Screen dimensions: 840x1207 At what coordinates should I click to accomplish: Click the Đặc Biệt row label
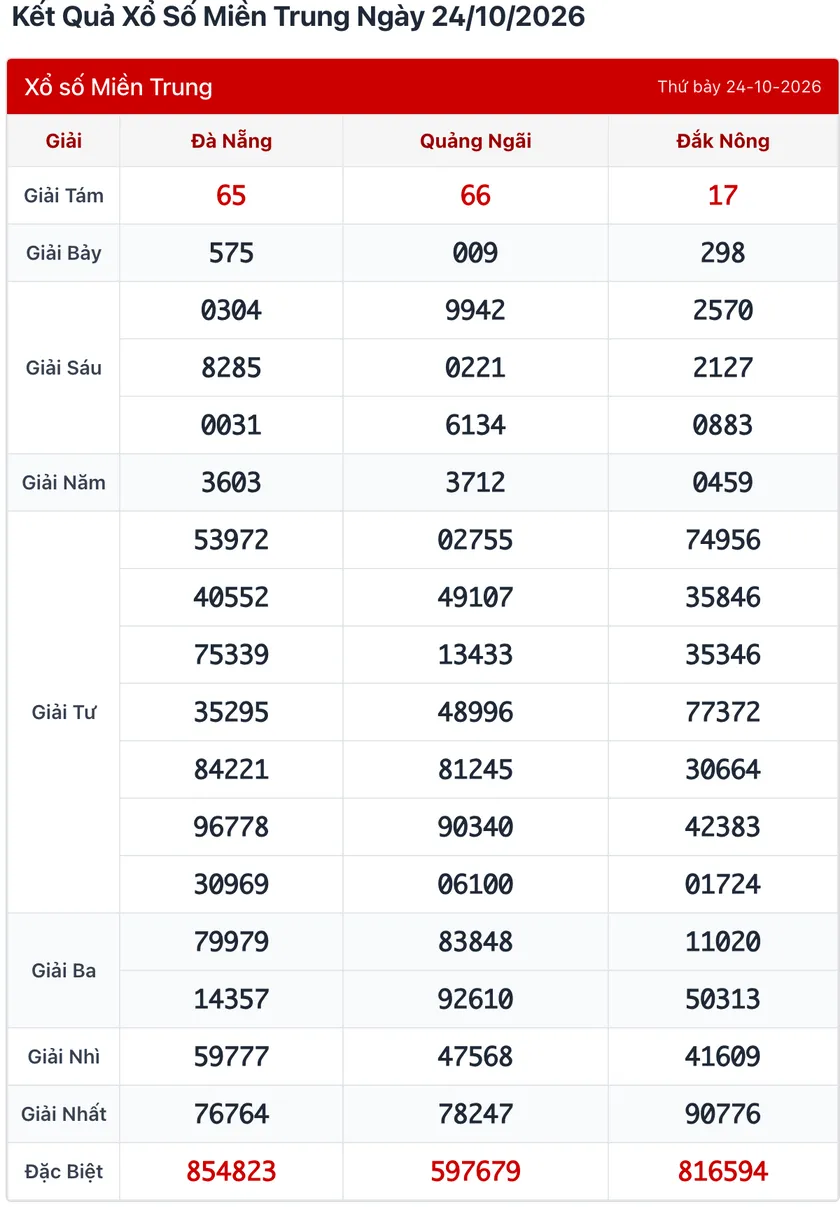pyautogui.click(x=64, y=1171)
